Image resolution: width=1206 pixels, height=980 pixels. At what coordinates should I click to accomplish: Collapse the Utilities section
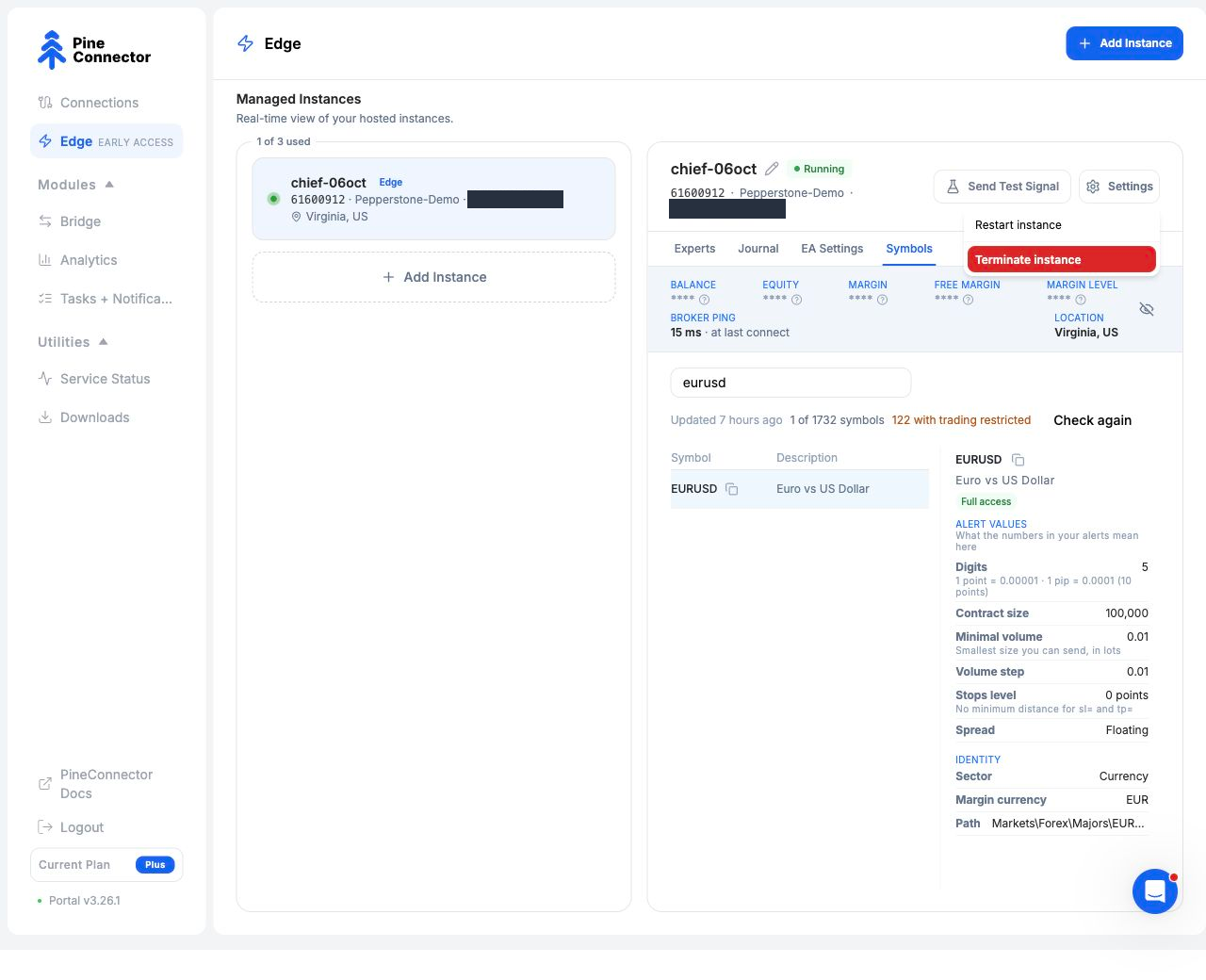73,342
